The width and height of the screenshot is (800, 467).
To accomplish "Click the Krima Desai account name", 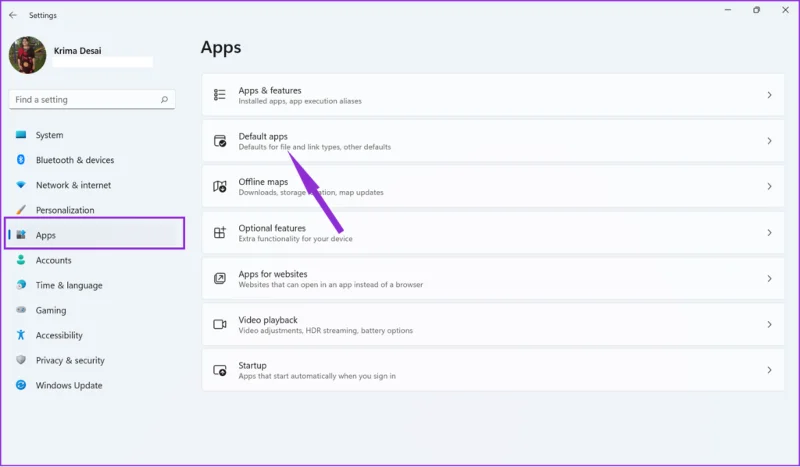I will point(78,51).
